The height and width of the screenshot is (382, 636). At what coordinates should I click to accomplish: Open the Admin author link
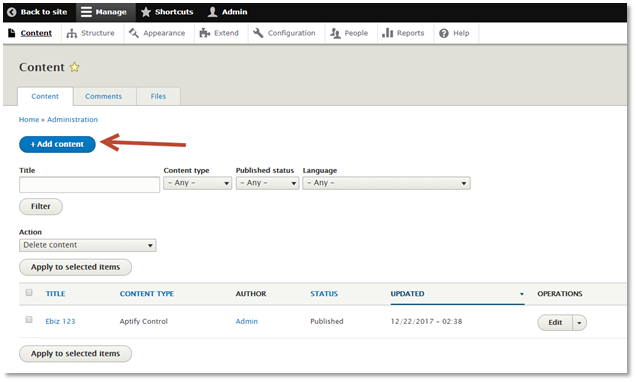tap(247, 322)
